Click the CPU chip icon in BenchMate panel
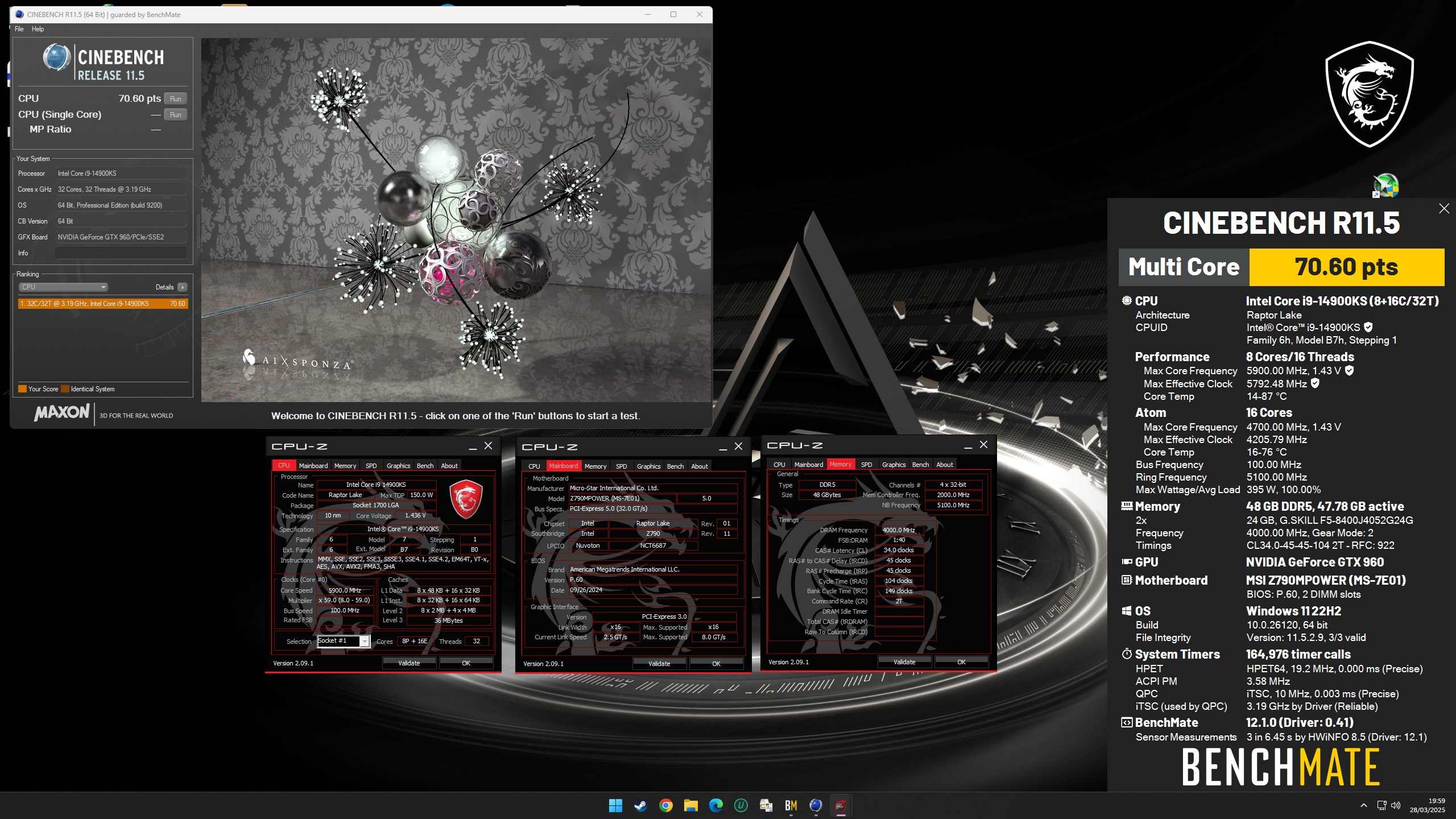 tap(1127, 301)
